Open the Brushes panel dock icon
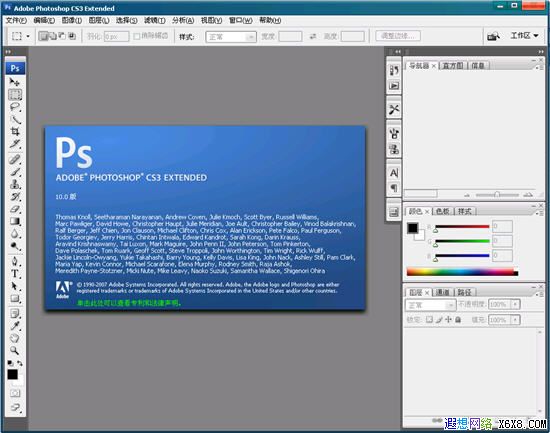 (x=394, y=133)
